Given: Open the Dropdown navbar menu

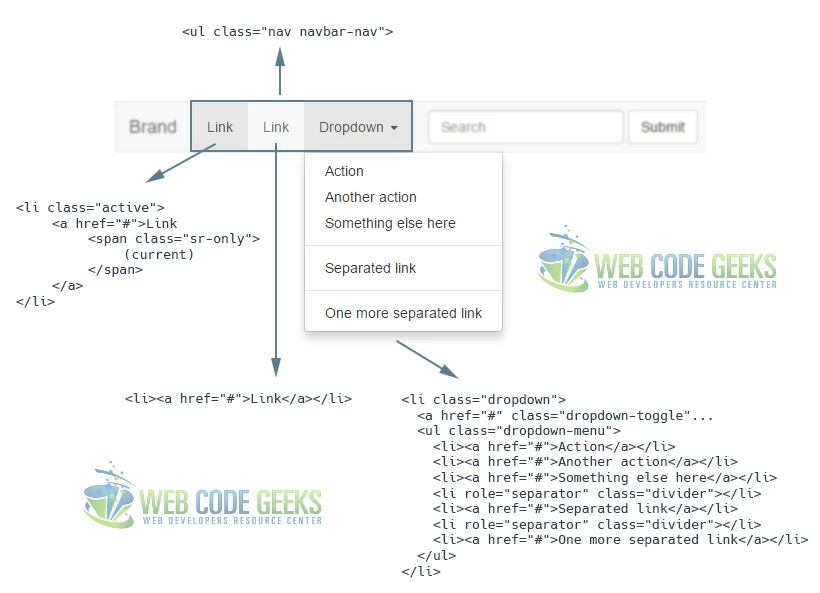Looking at the screenshot, I should point(351,127).
